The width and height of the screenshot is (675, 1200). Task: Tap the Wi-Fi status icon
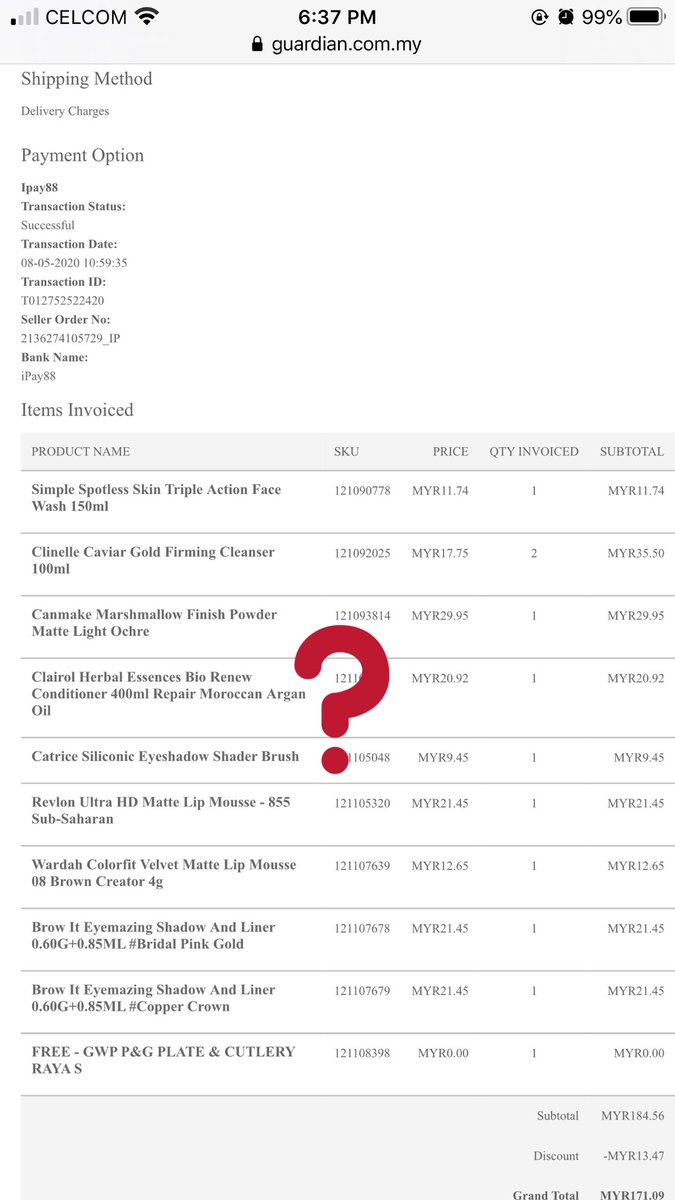click(147, 17)
